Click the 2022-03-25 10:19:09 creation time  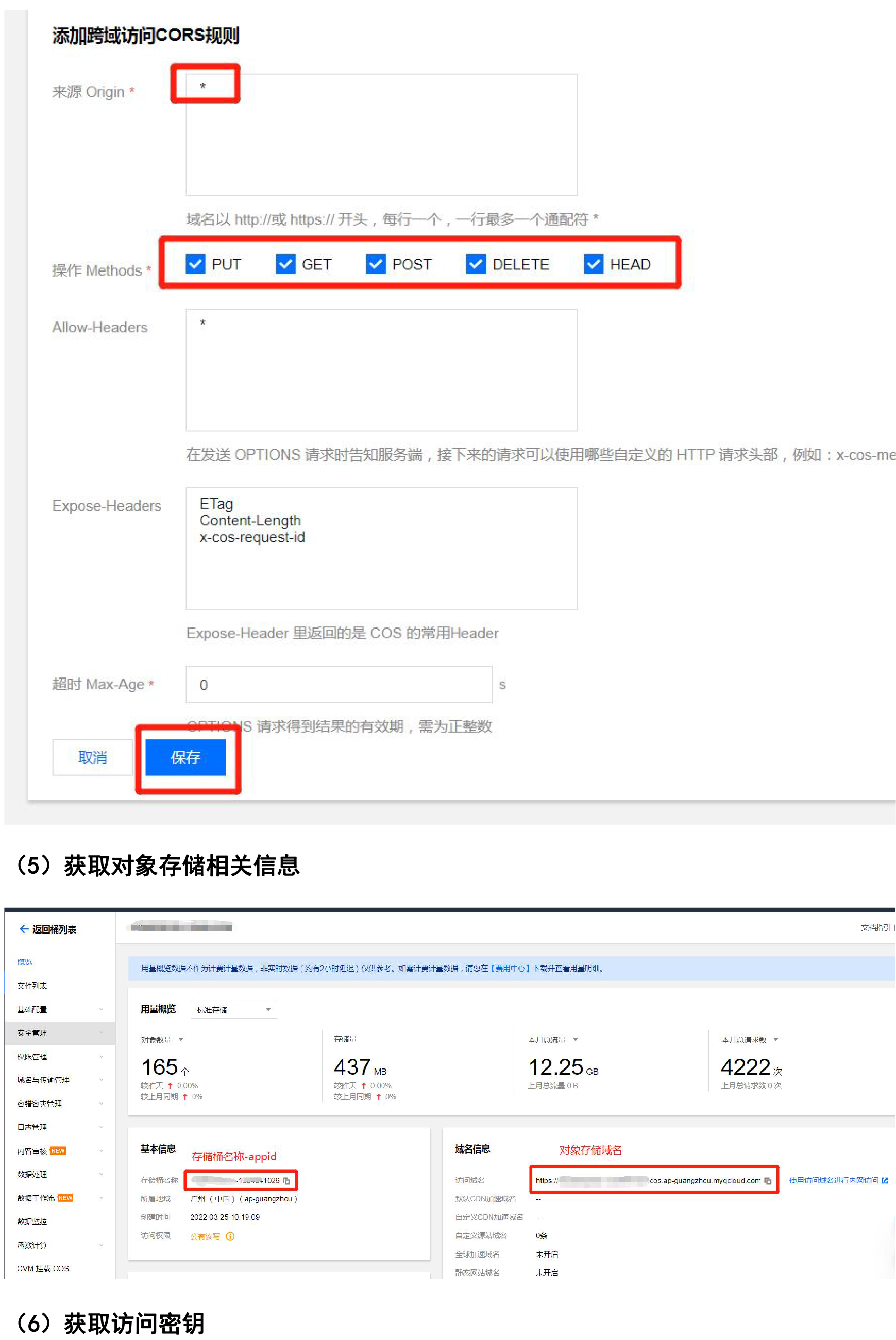point(225,1217)
